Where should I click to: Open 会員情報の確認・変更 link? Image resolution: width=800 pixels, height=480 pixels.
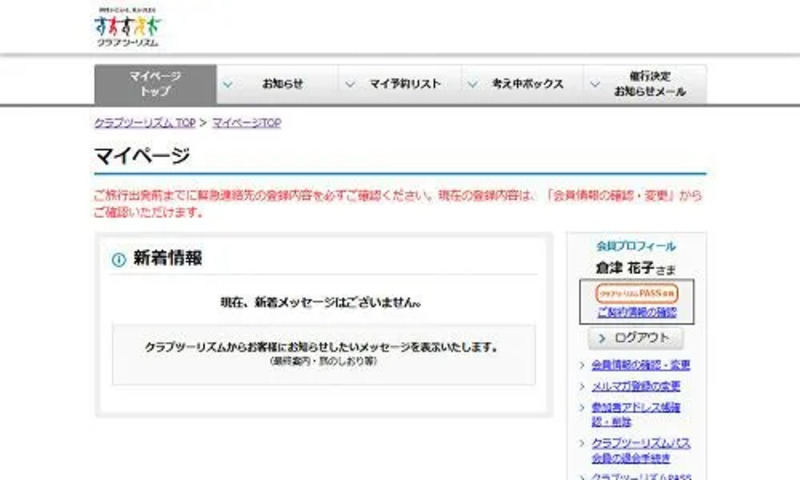pos(641,365)
